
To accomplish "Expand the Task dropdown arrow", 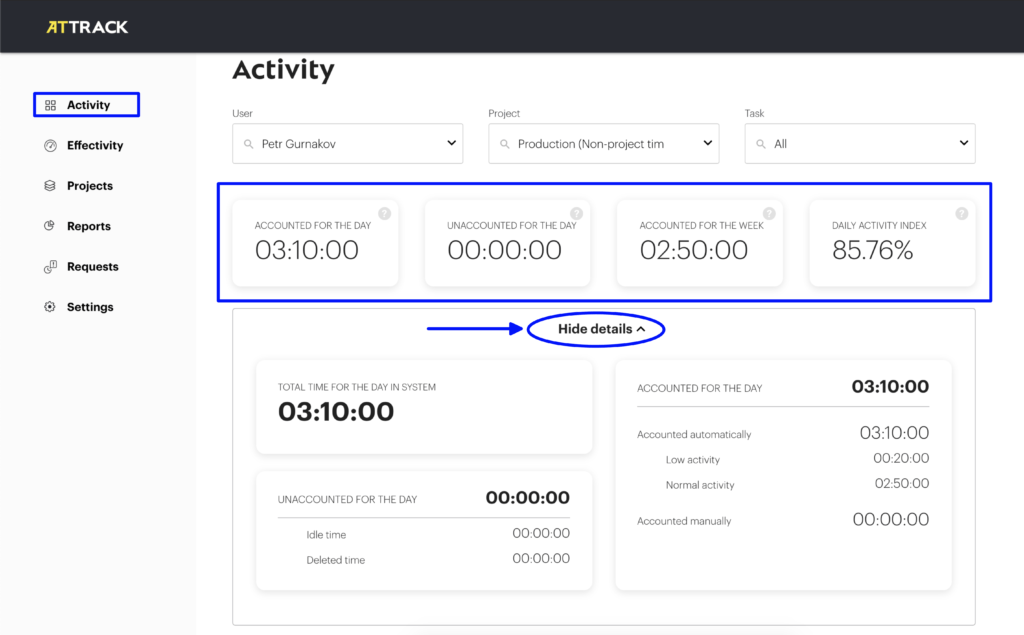I will (x=963, y=143).
